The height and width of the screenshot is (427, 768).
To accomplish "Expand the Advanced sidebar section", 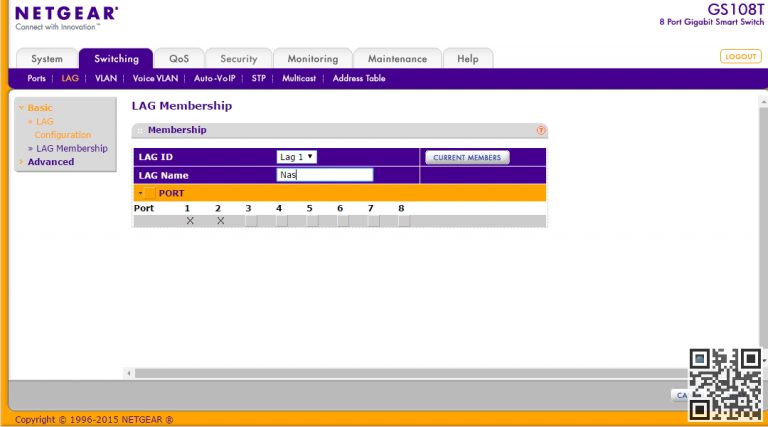I will [50, 162].
